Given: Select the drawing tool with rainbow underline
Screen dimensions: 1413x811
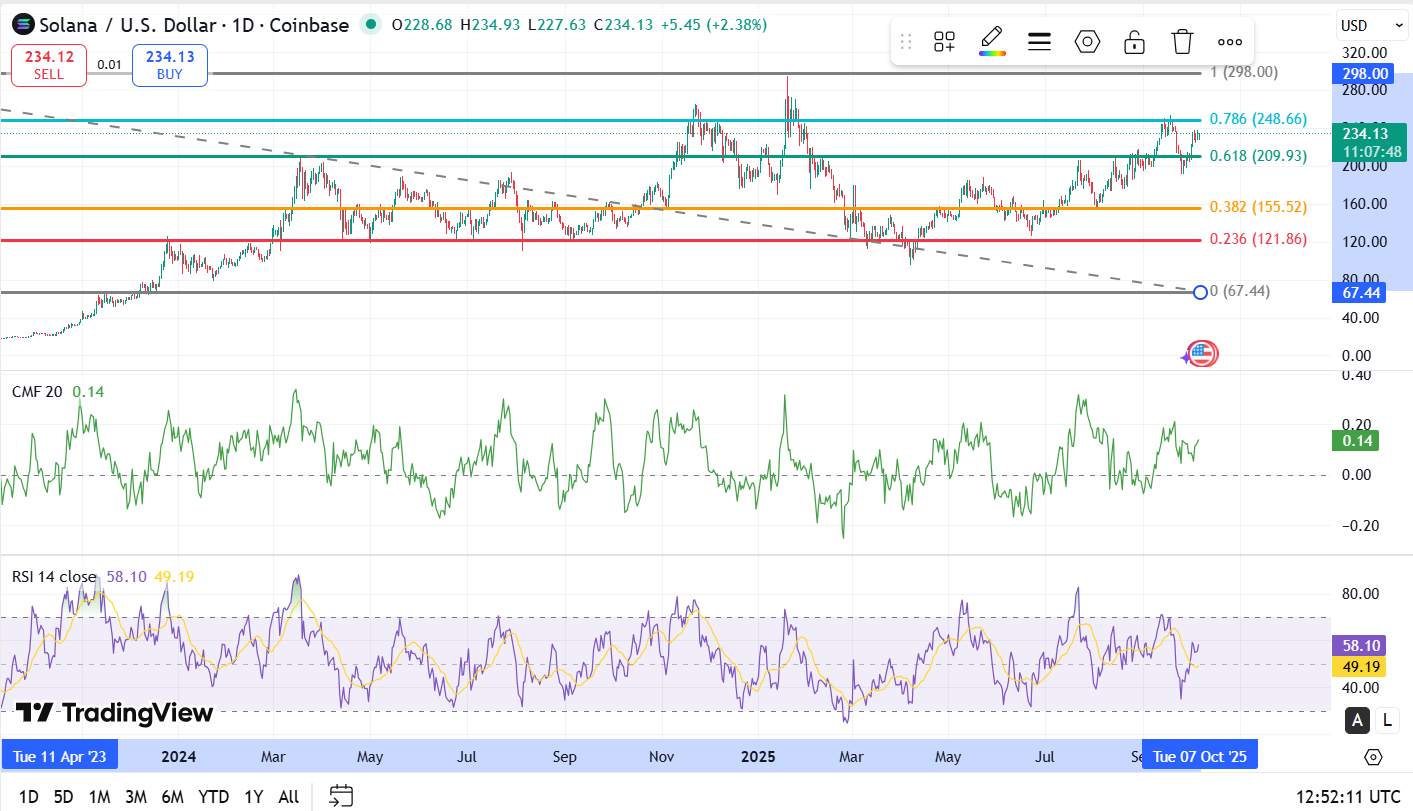Looking at the screenshot, I should pos(991,41).
